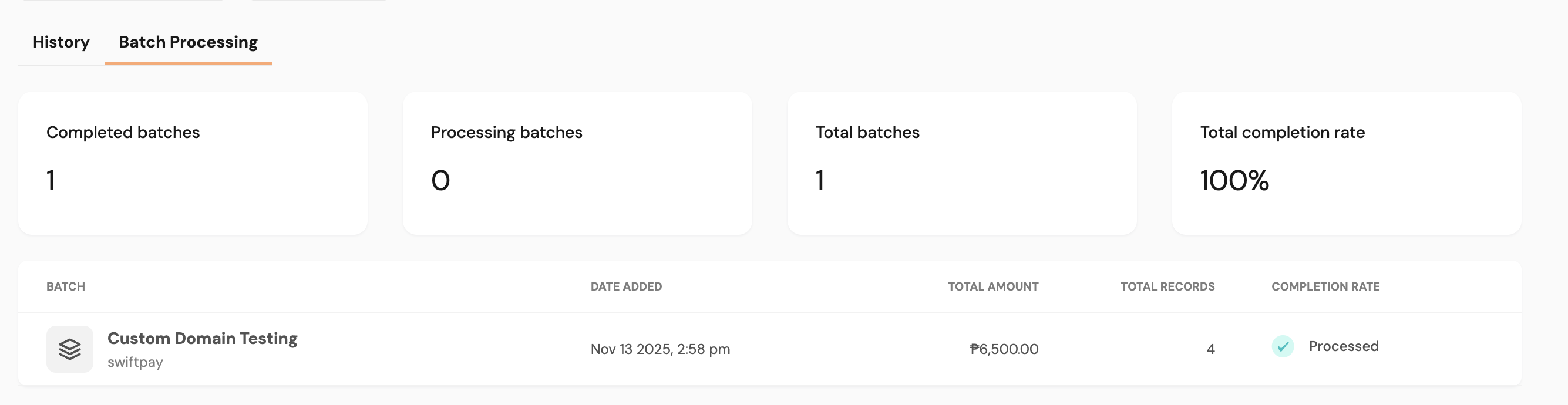Click the Processed status label
This screenshot has width=1568, height=405.
[x=1344, y=347]
